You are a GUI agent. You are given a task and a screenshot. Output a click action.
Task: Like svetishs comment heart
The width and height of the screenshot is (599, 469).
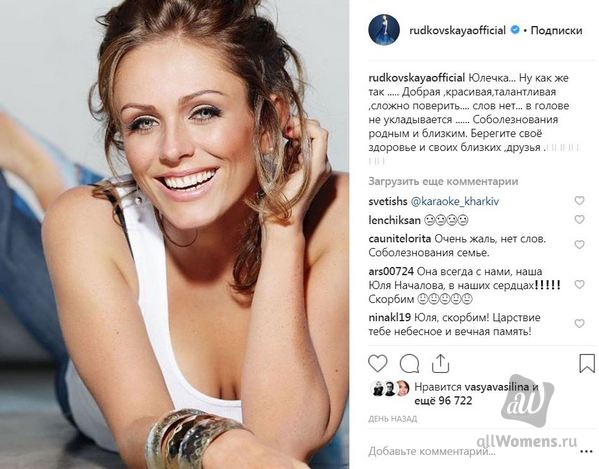click(580, 201)
